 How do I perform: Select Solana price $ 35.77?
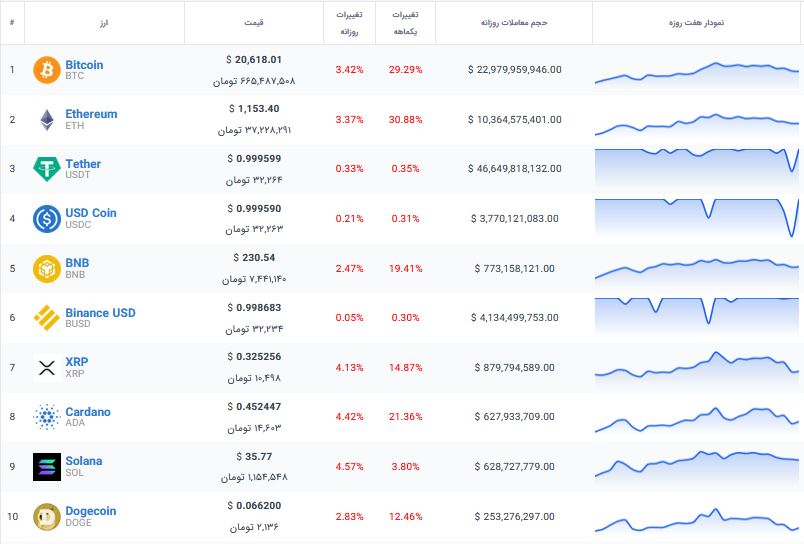point(254,457)
